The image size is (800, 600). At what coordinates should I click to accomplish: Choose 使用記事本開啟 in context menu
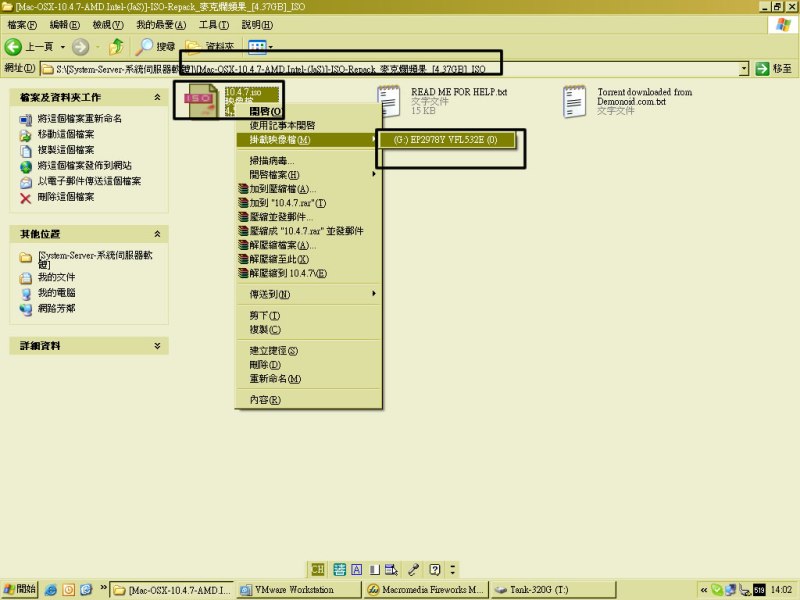(x=309, y=126)
